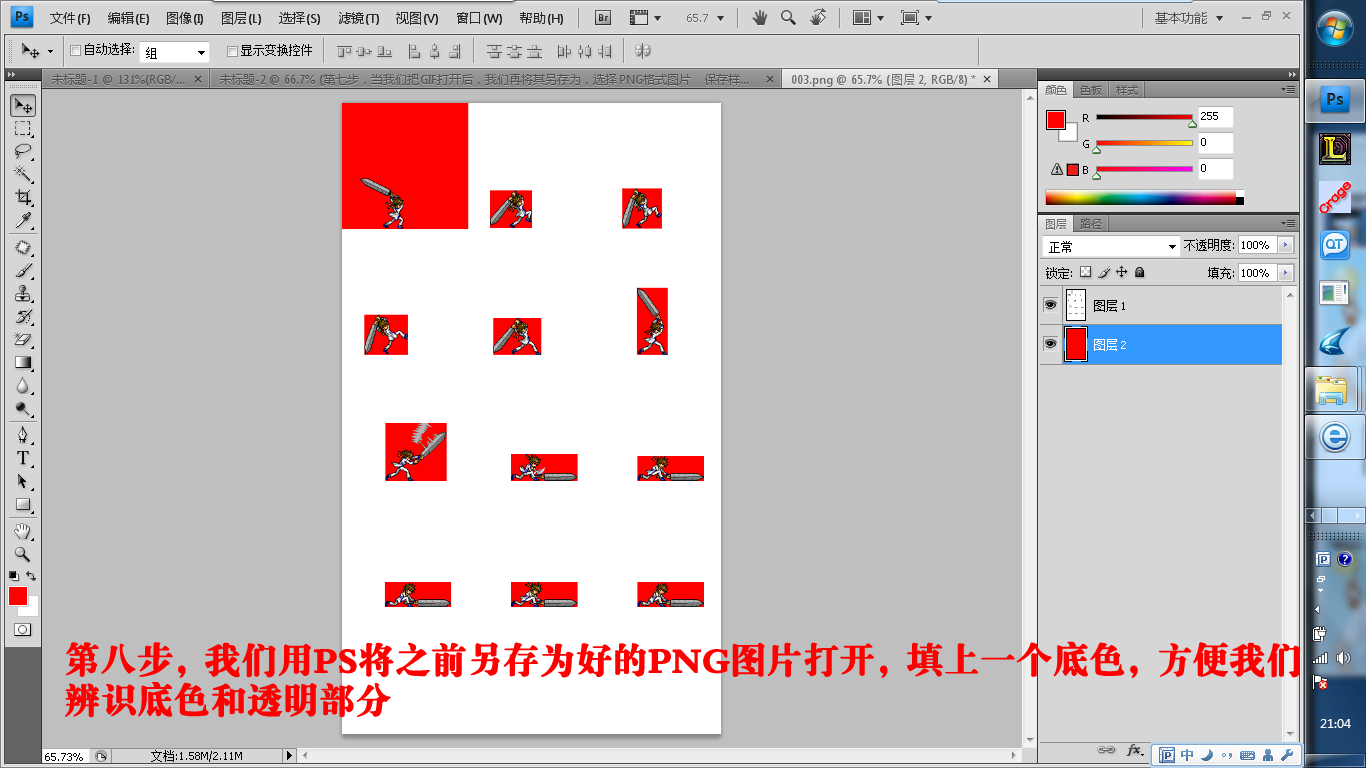Toggle lock transparent pixels

tap(1085, 272)
